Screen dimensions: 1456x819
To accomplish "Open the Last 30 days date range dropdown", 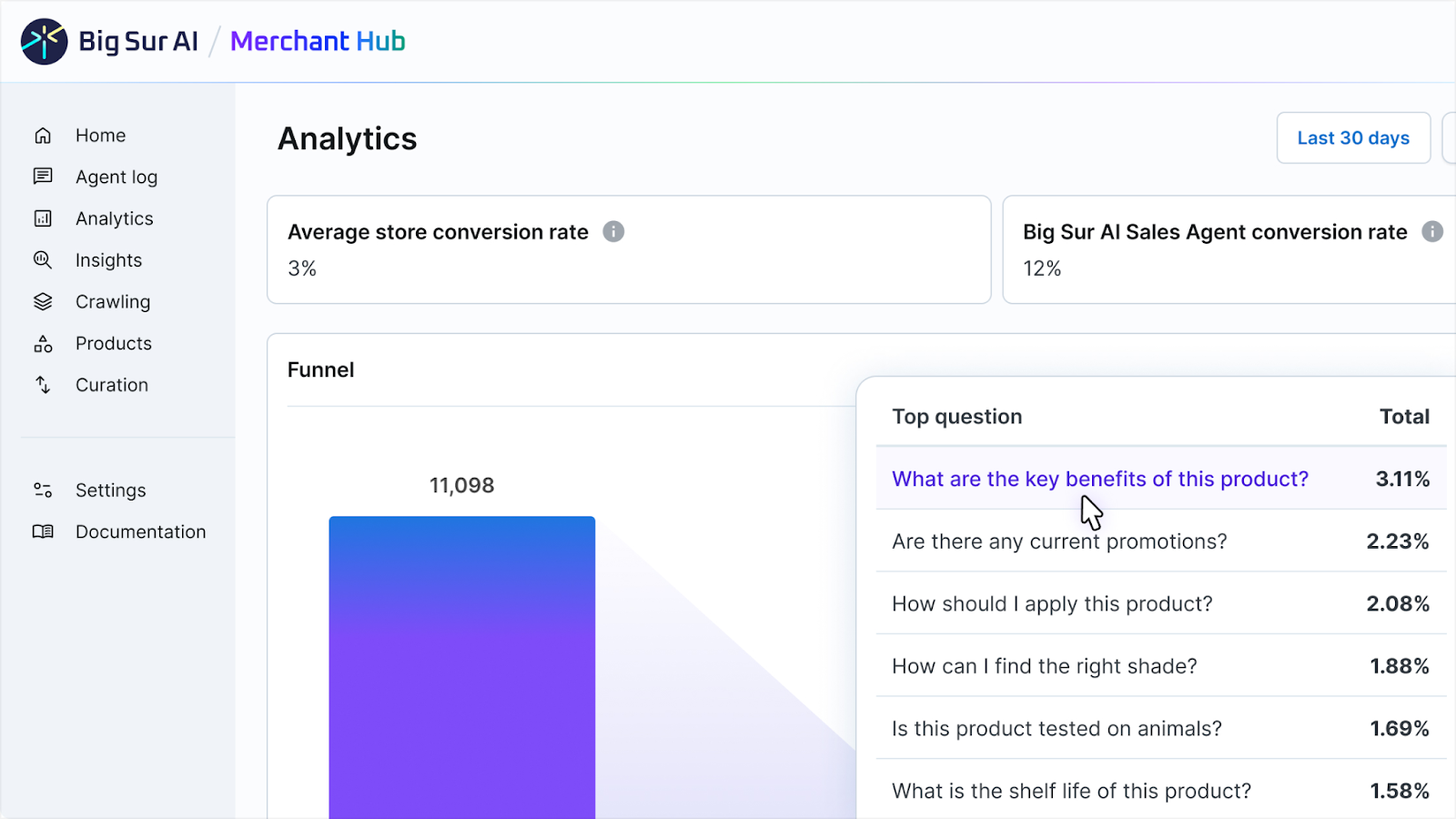I will point(1353,138).
